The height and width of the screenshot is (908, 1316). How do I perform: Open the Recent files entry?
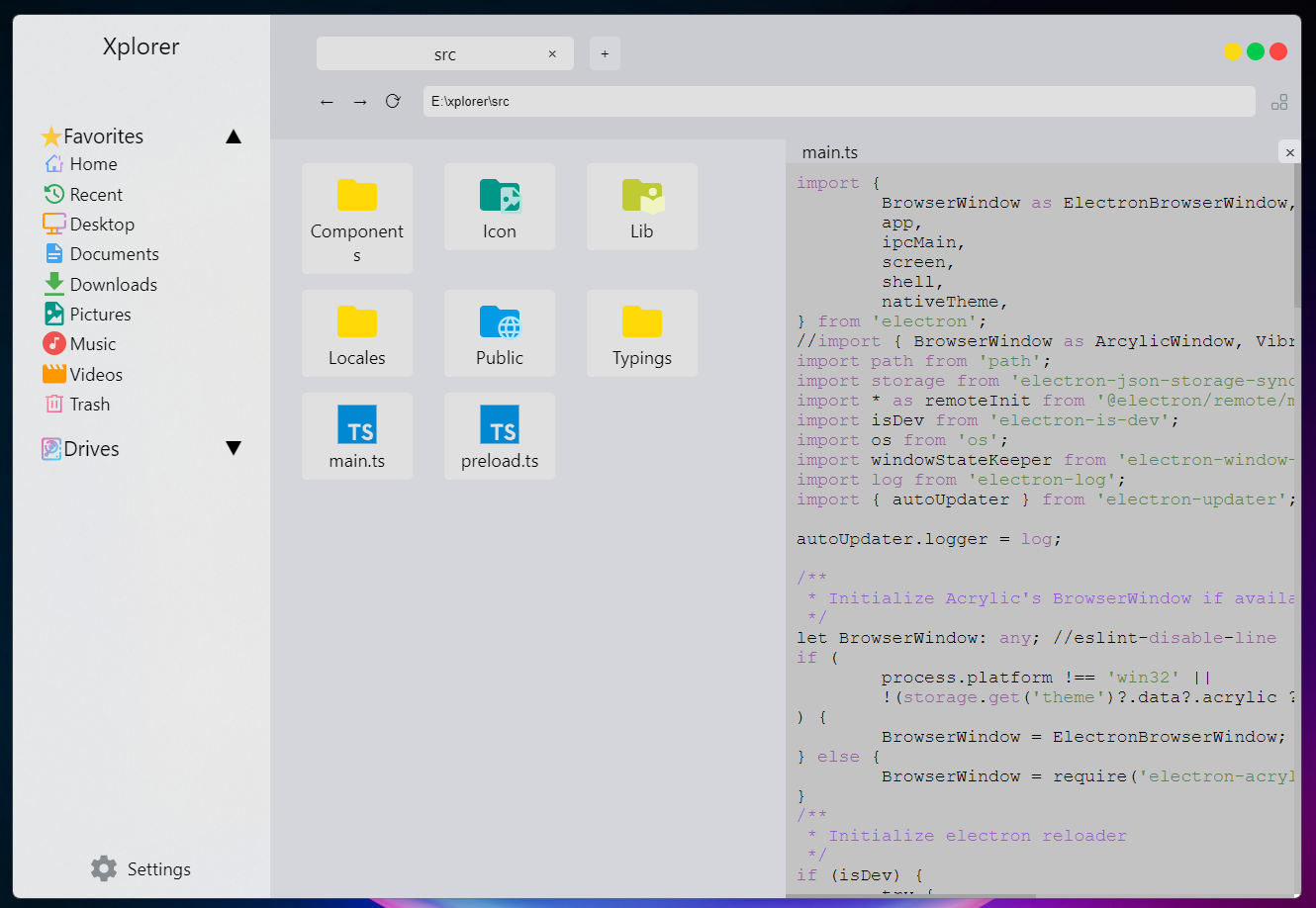pos(84,195)
